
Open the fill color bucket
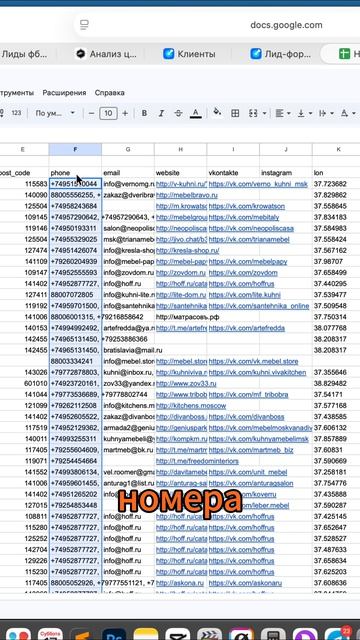click(217, 113)
